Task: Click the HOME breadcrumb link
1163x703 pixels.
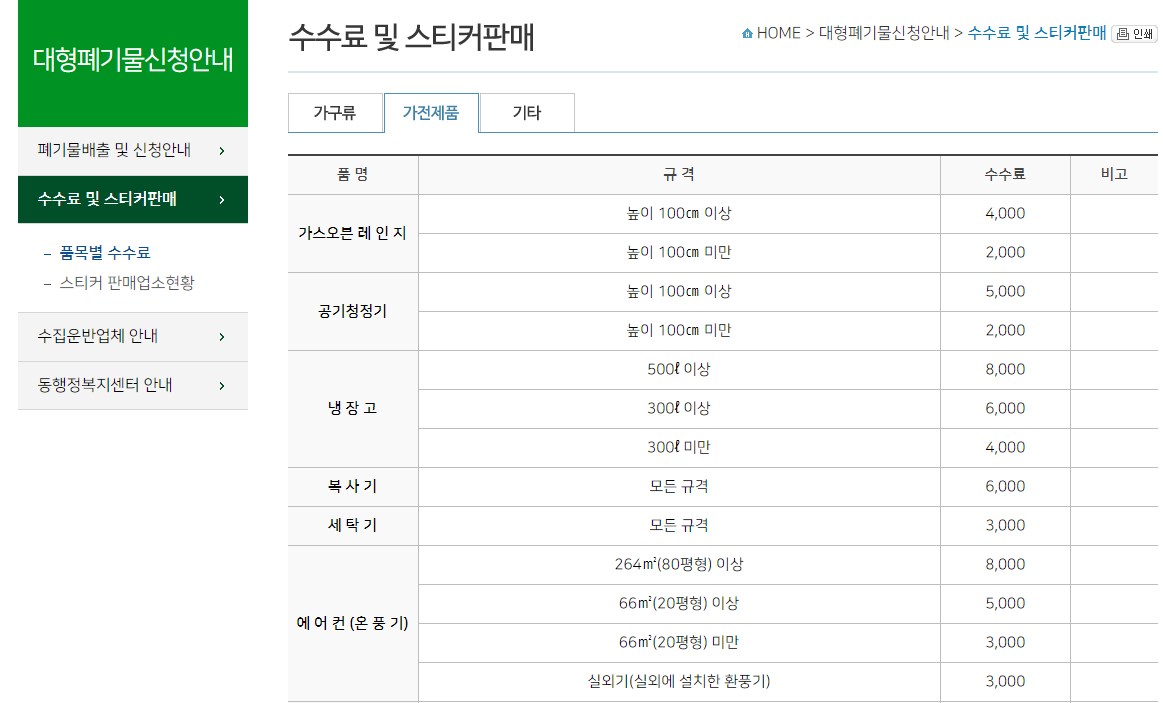Action: point(778,32)
